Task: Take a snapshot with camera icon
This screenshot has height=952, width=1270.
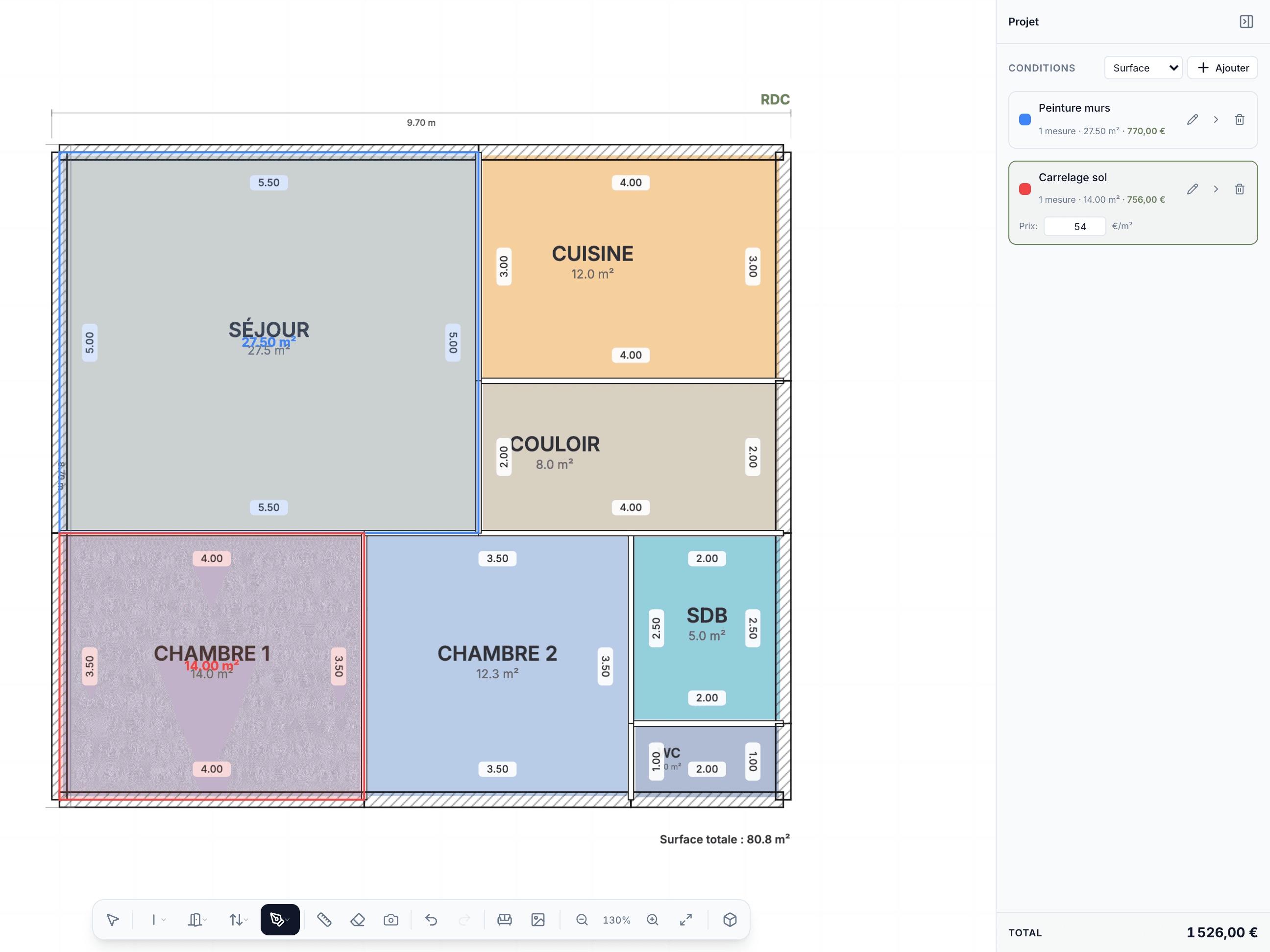Action: [391, 920]
